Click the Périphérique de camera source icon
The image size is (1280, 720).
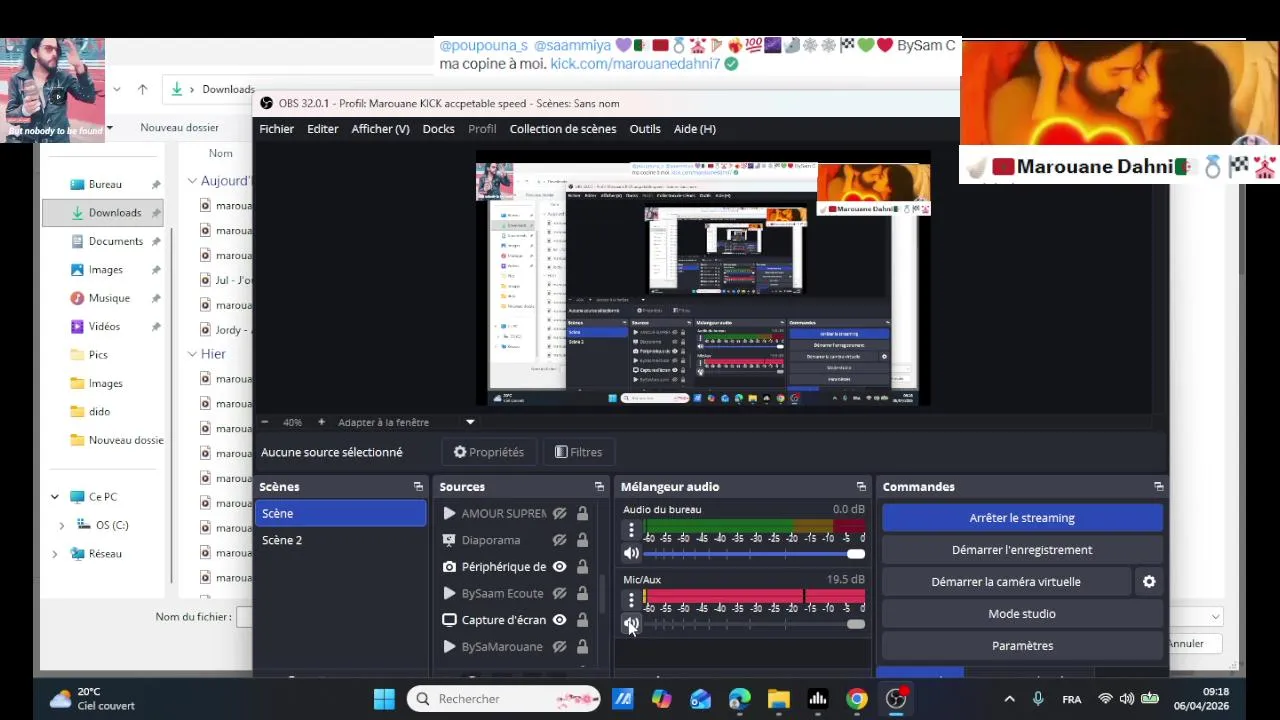(x=449, y=566)
